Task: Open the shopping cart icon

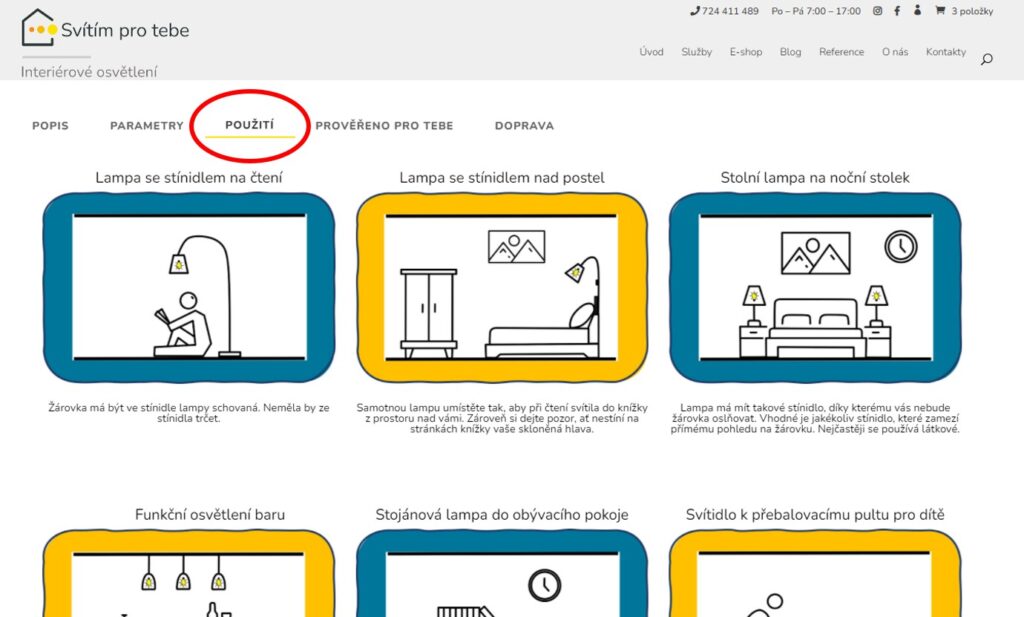Action: coord(940,11)
